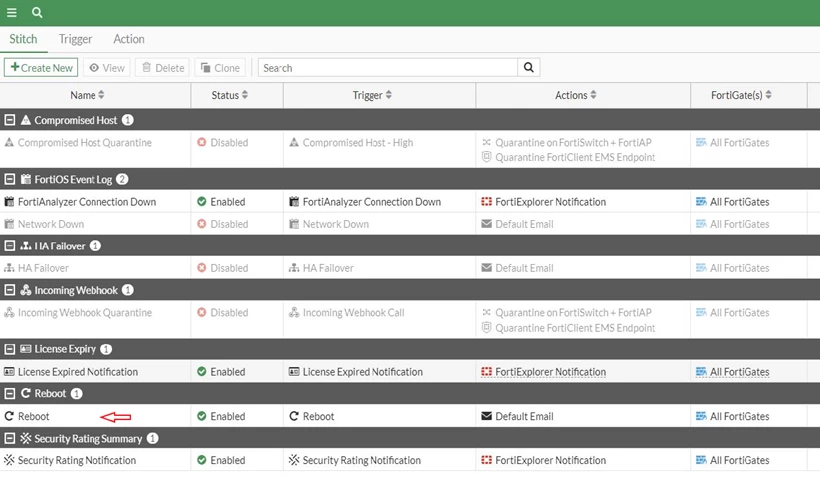The height and width of the screenshot is (480, 820).
Task: Click the Incoming Webhook header icon
Action: tap(26, 290)
